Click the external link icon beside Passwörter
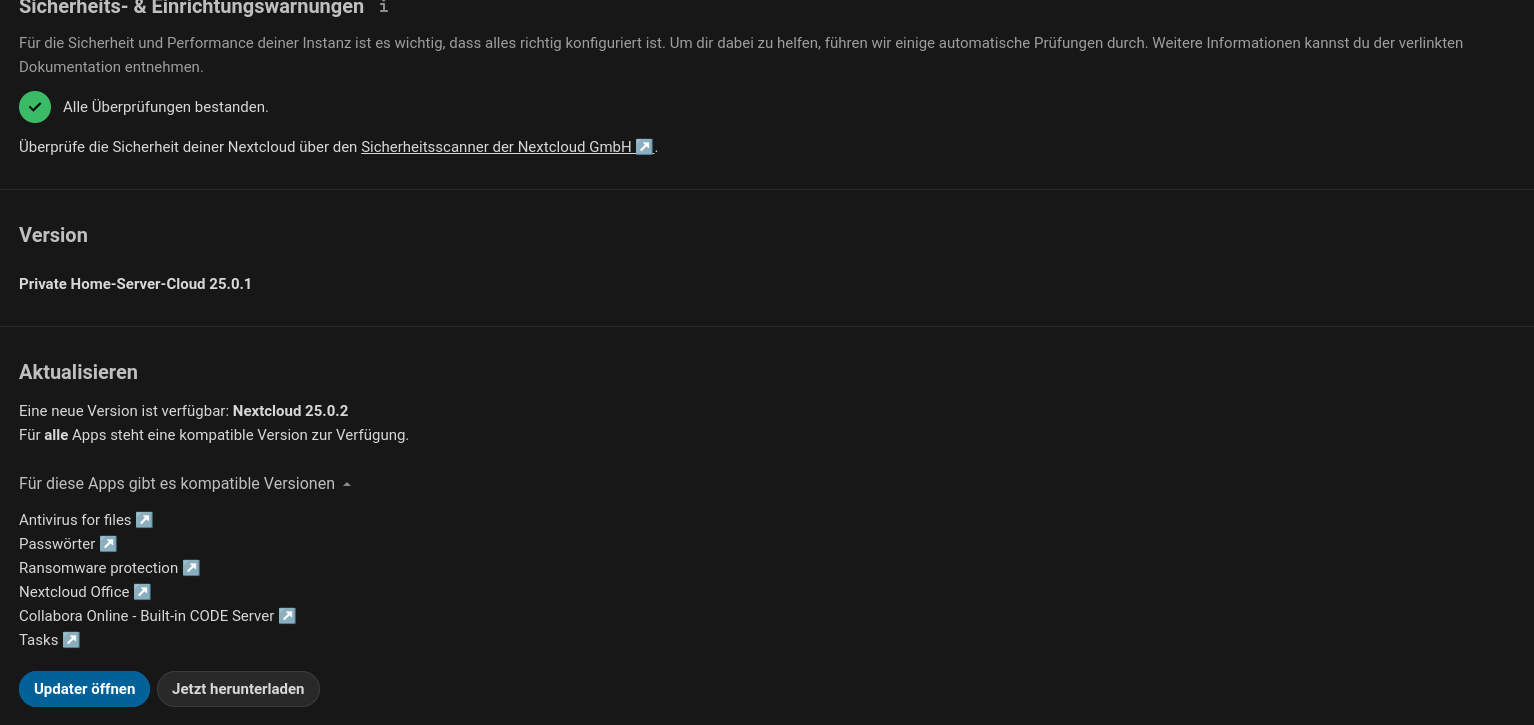Screen dimensions: 1534x725 108,544
